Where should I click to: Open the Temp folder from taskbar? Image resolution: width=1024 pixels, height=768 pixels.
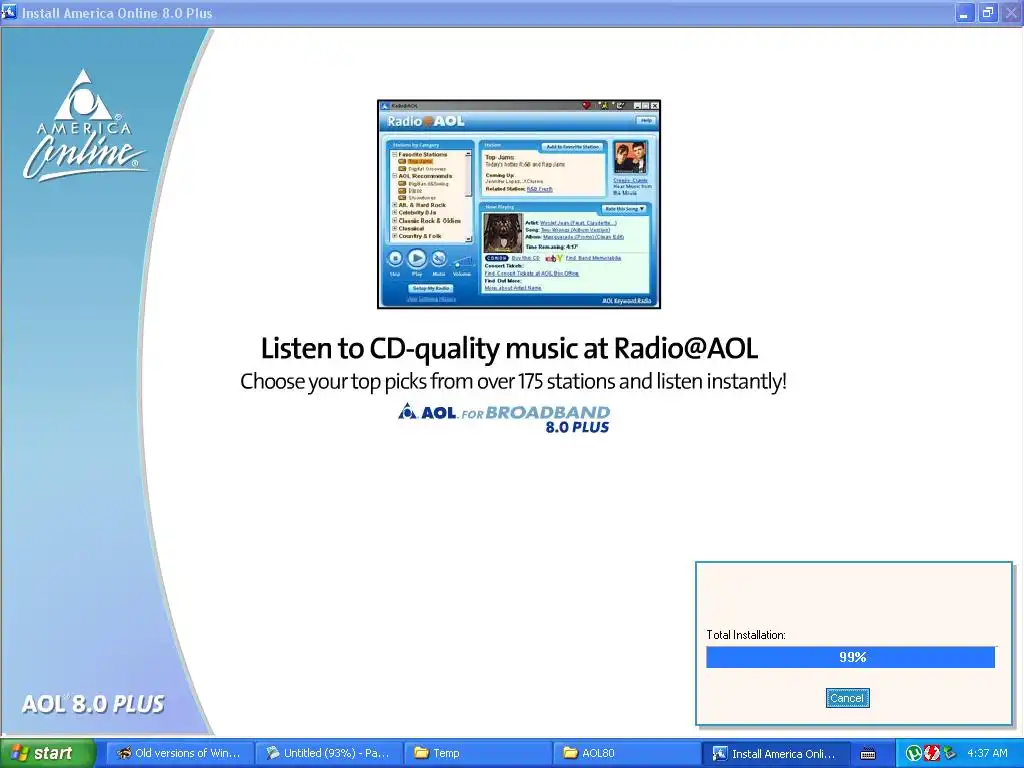(477, 753)
